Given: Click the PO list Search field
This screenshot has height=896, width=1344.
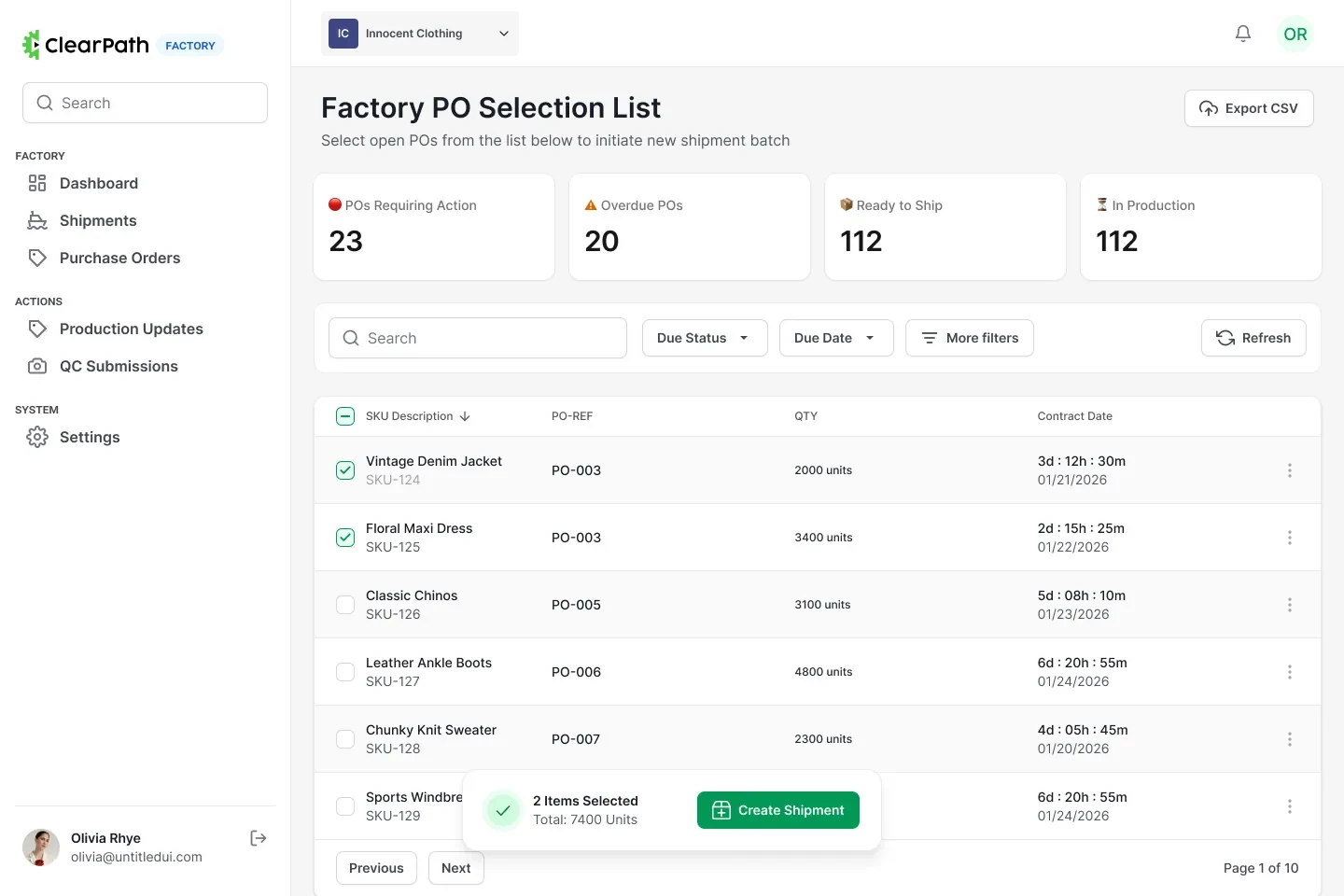Looking at the screenshot, I should (x=478, y=338).
